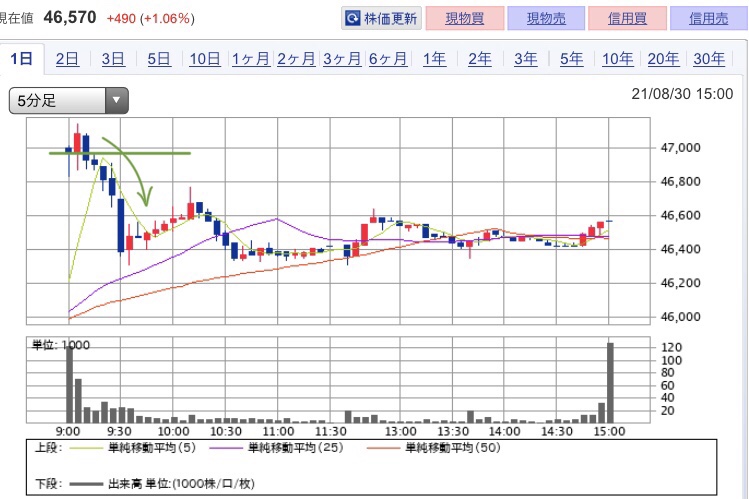Viewport: 749px width, 499px height.
Task: Click the 株価更新 button
Action: [381, 19]
